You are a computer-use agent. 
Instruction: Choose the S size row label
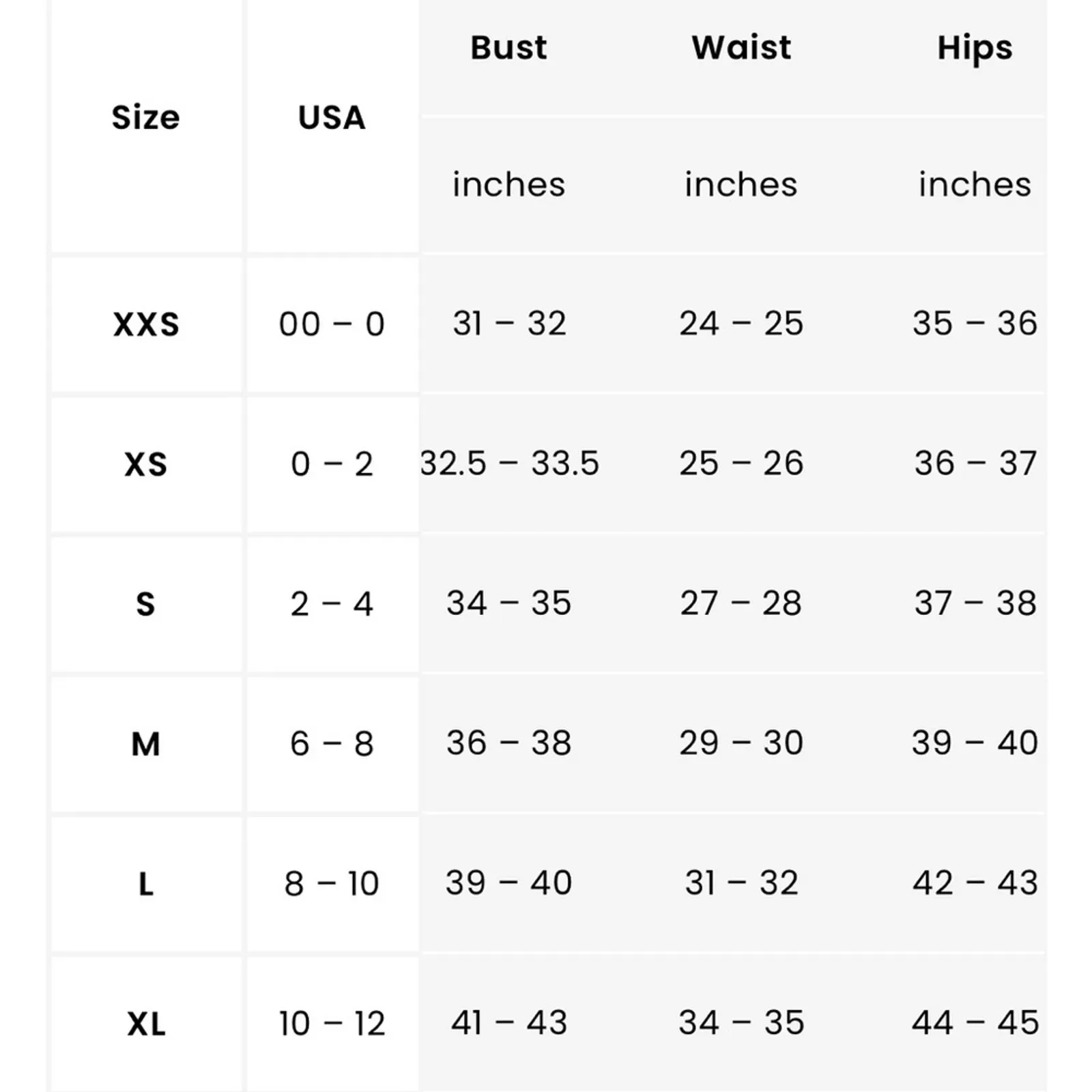coord(145,604)
